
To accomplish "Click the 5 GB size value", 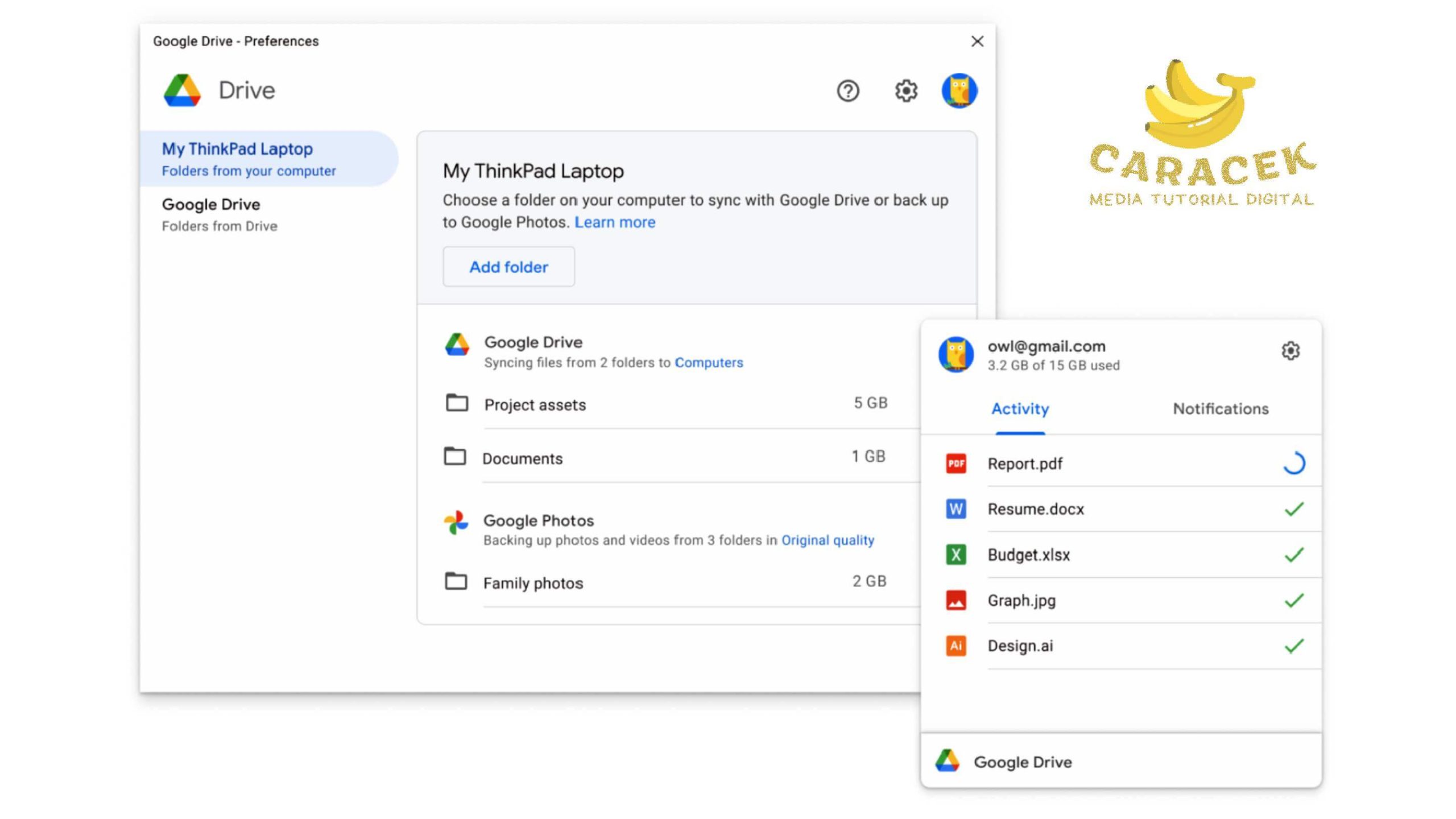I will click(870, 403).
